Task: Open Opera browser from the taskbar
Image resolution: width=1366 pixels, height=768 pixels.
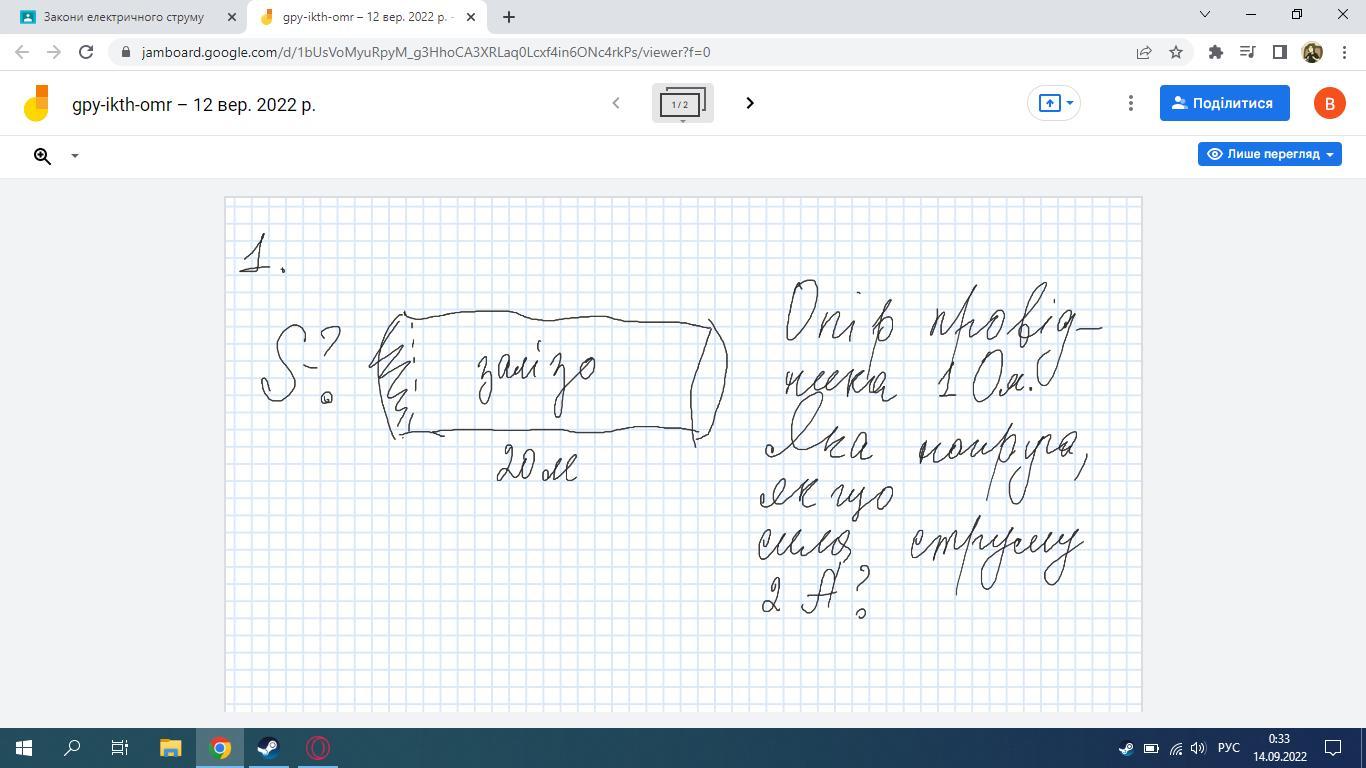Action: 318,748
